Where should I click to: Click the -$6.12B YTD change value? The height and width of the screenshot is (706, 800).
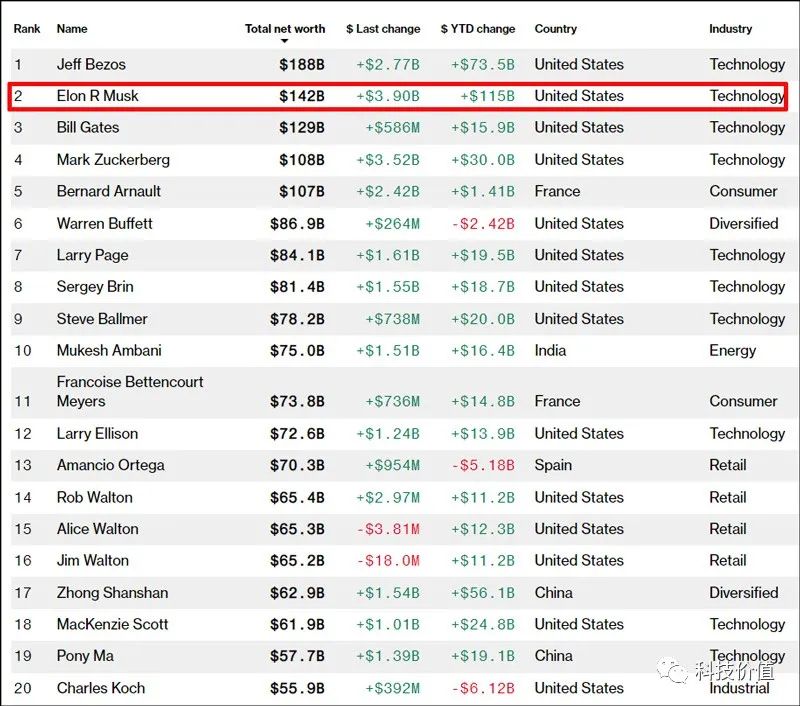(x=483, y=689)
